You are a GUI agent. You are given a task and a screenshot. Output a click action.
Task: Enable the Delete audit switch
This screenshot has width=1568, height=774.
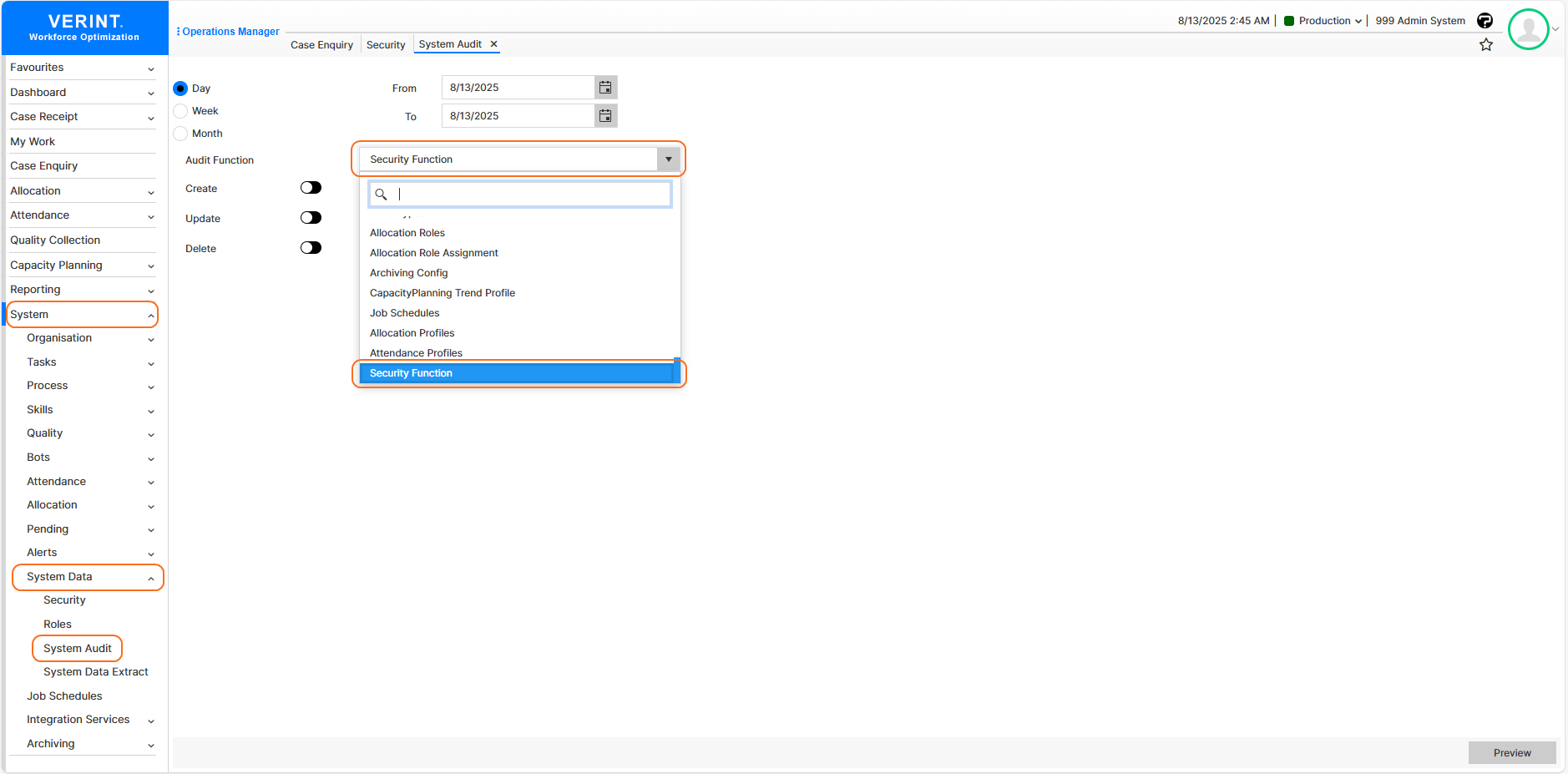pos(311,248)
